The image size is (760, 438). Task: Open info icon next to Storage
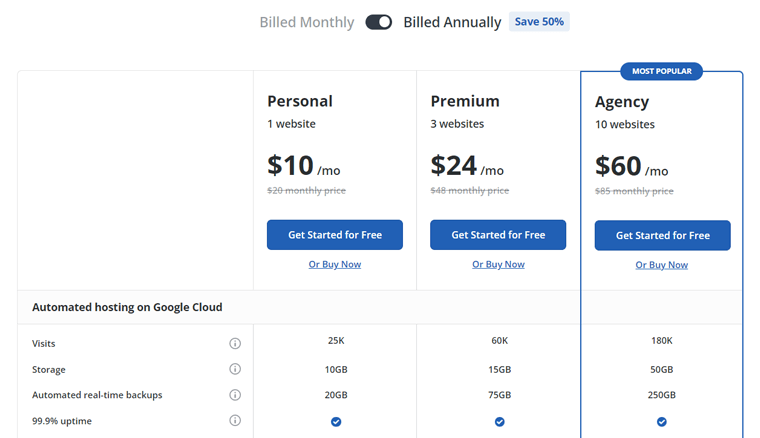pos(235,369)
